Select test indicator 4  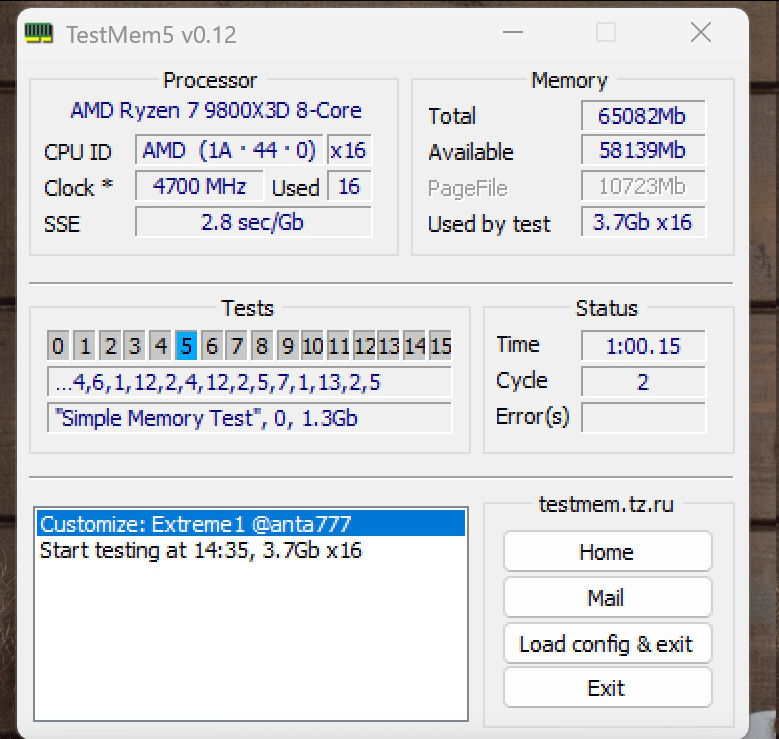coord(160,345)
